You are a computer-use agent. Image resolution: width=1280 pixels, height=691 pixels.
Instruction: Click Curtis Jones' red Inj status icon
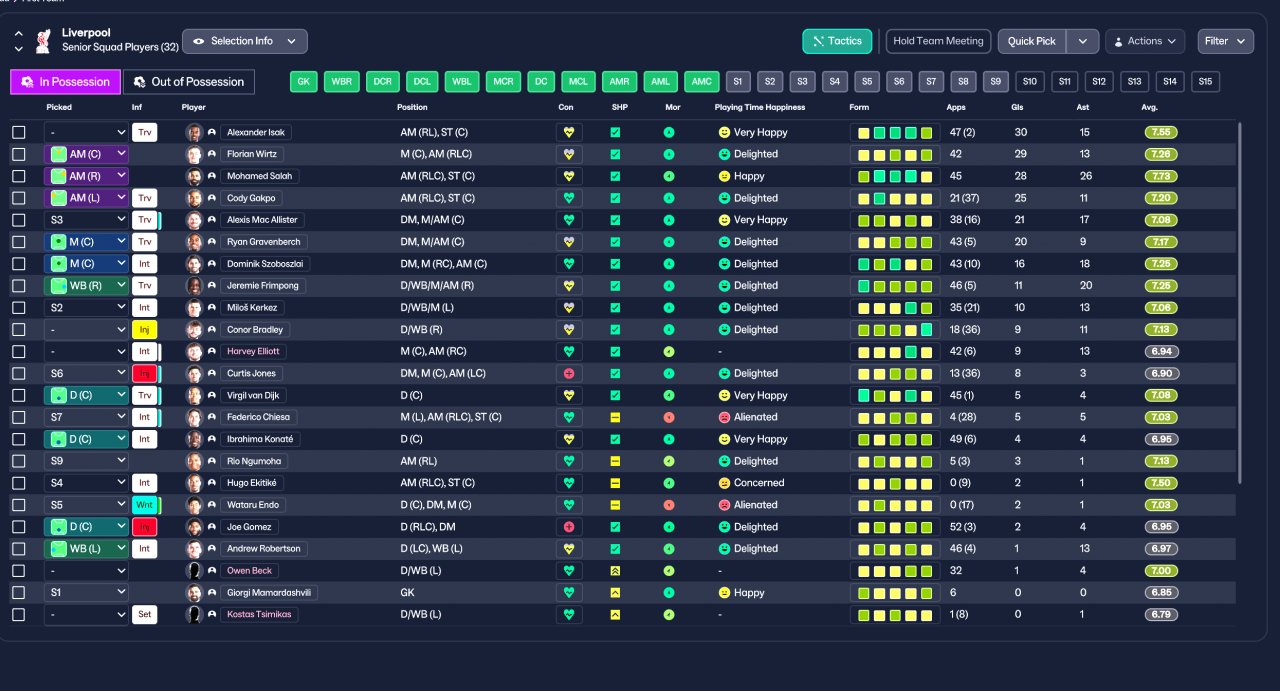[x=144, y=373]
